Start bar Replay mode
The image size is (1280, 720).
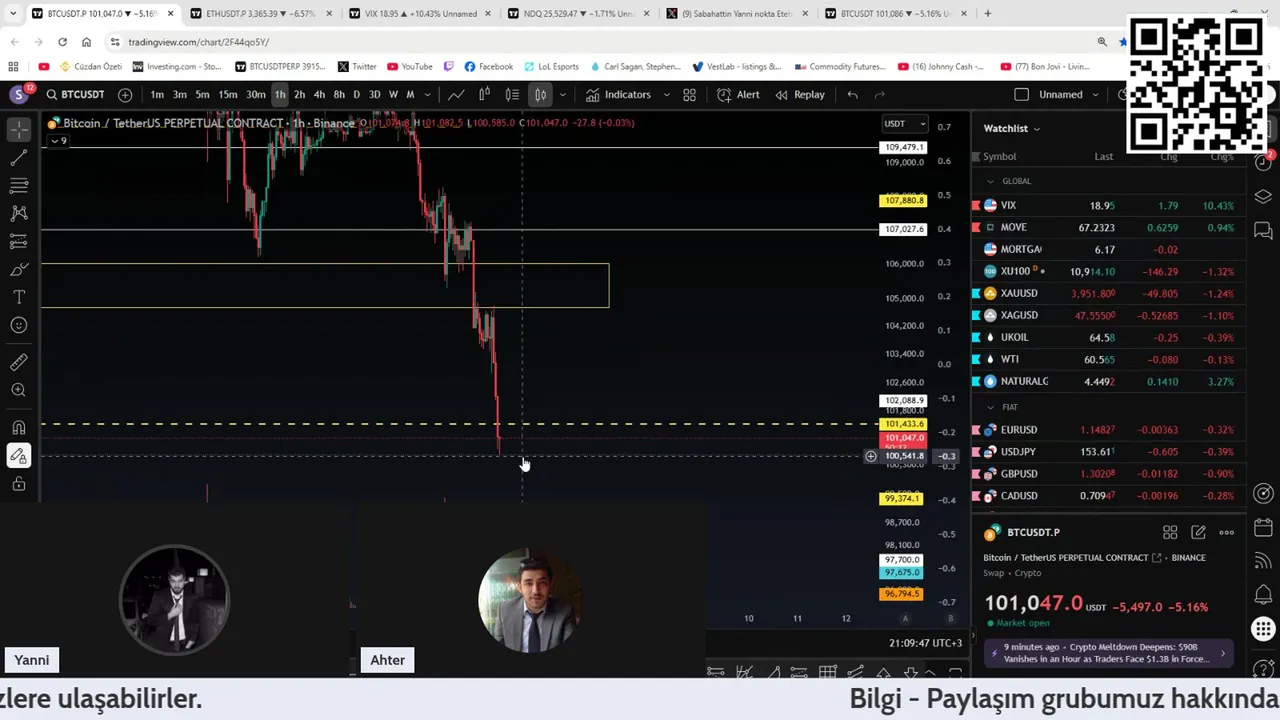[x=800, y=95]
